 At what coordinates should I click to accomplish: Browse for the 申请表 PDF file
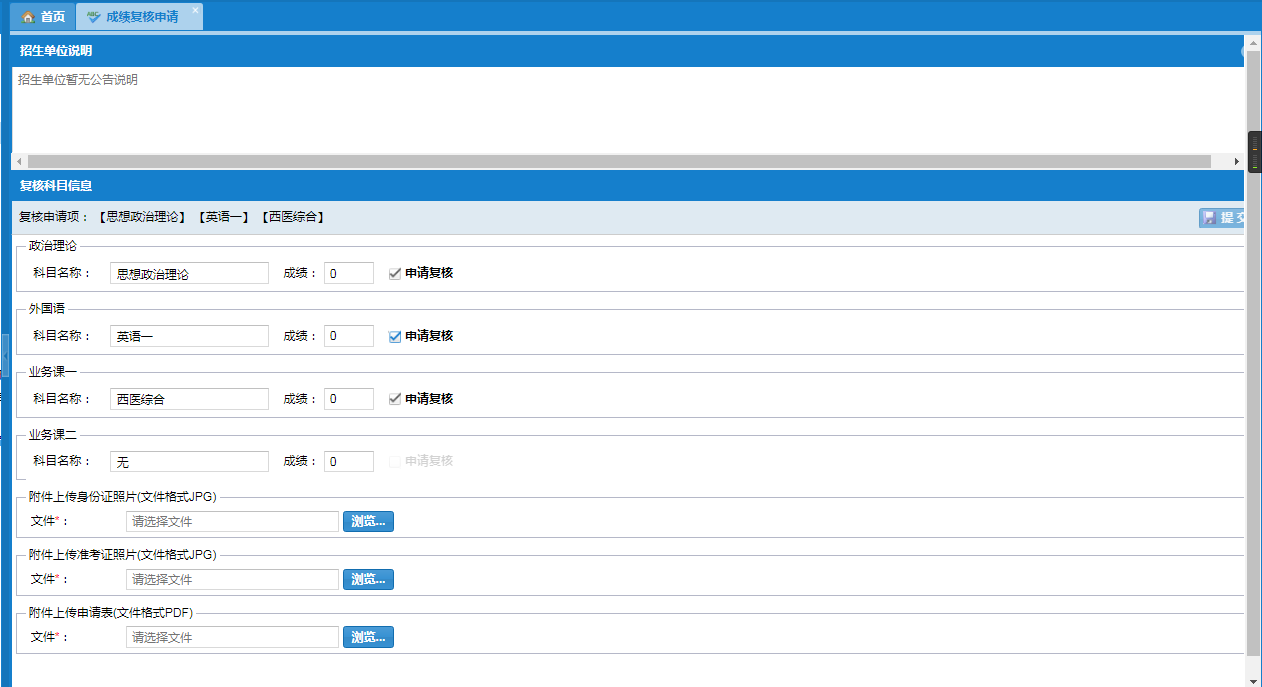click(368, 637)
